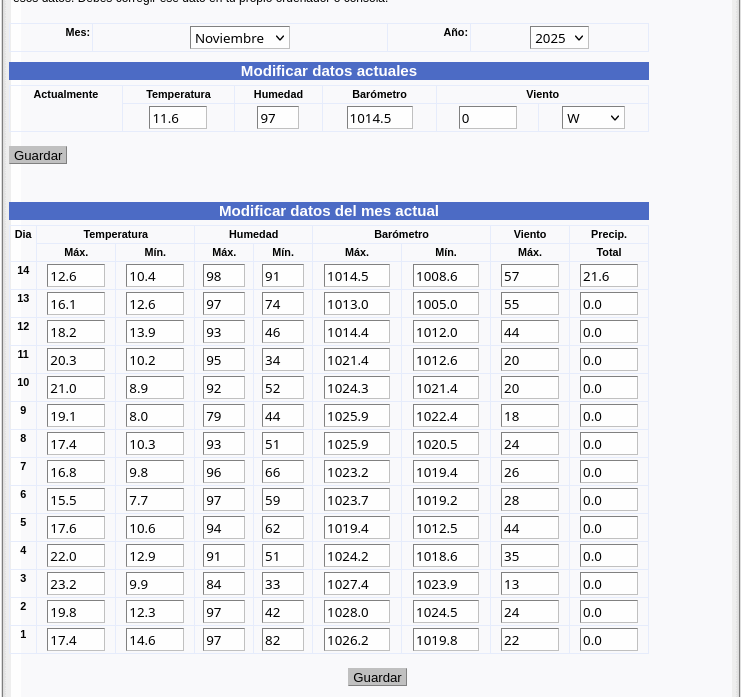This screenshot has width=741, height=697.
Task: Focus the current Temperatura field 11.6
Action: 178,118
